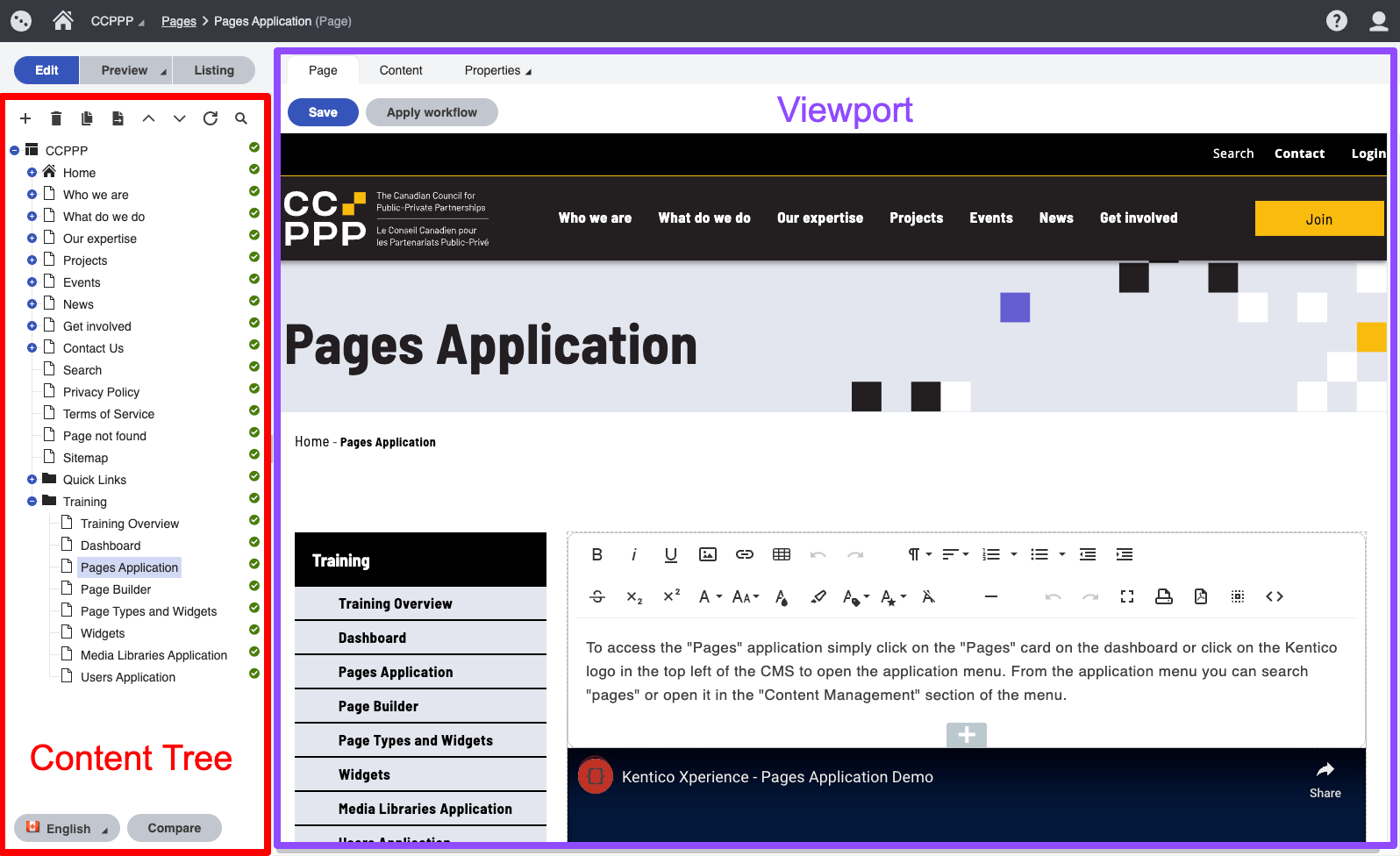Click the Compare button

pos(174,828)
